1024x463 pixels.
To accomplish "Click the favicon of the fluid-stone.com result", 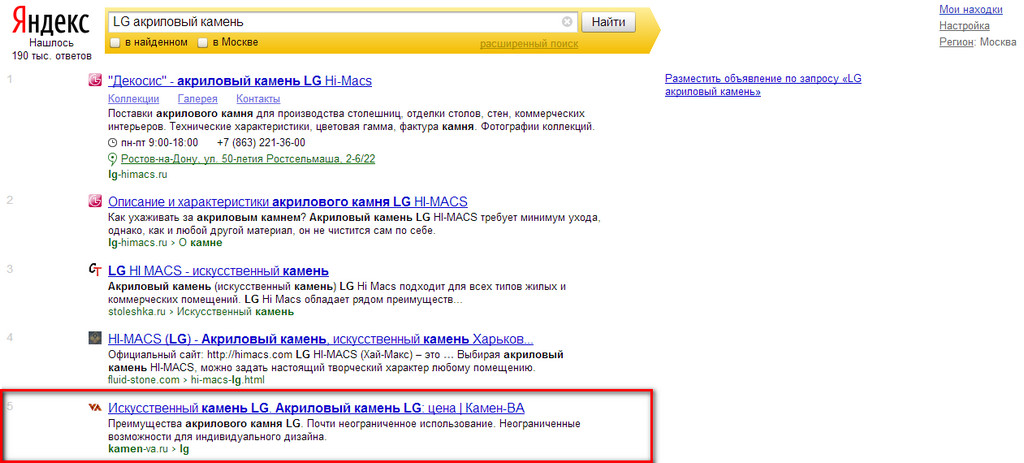I will click(95, 338).
